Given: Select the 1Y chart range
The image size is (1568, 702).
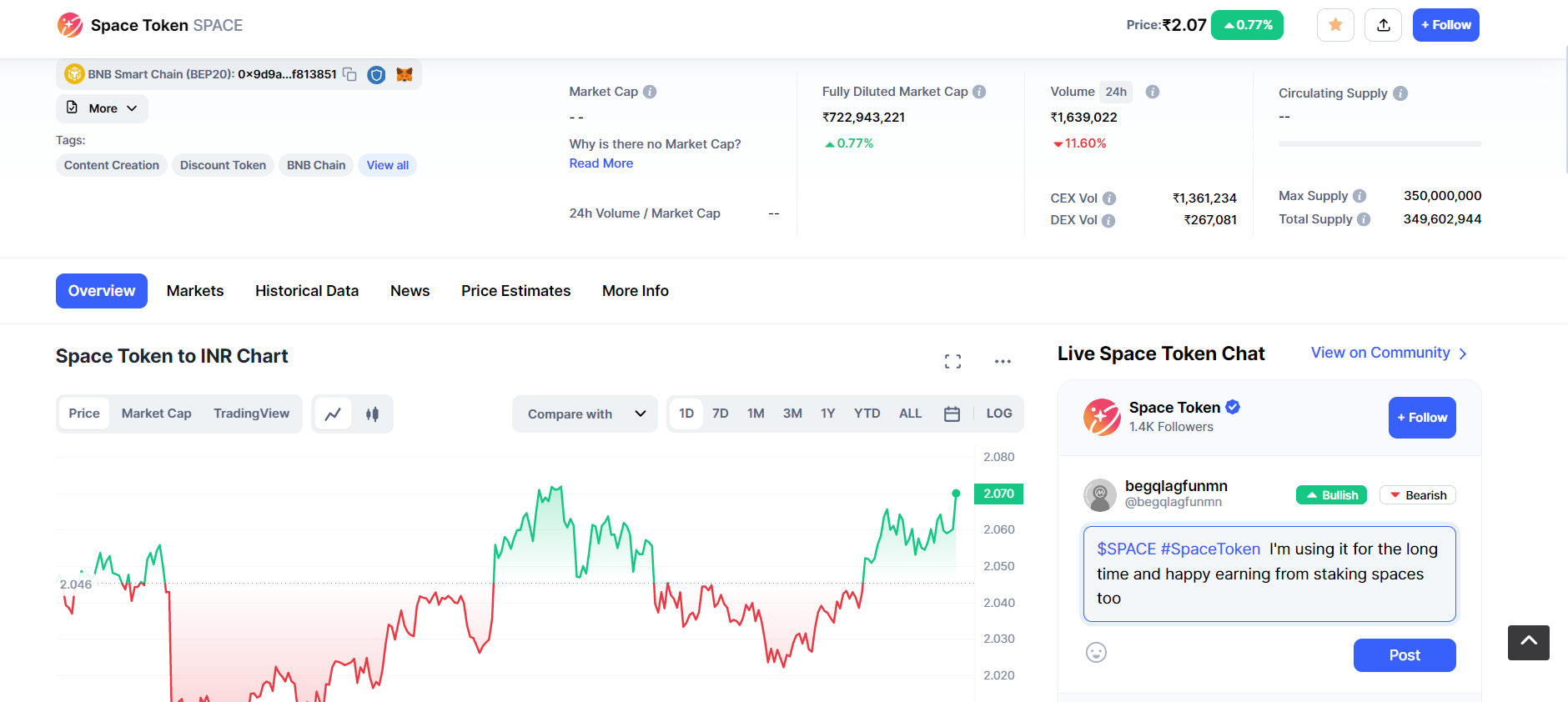Looking at the screenshot, I should click(827, 414).
